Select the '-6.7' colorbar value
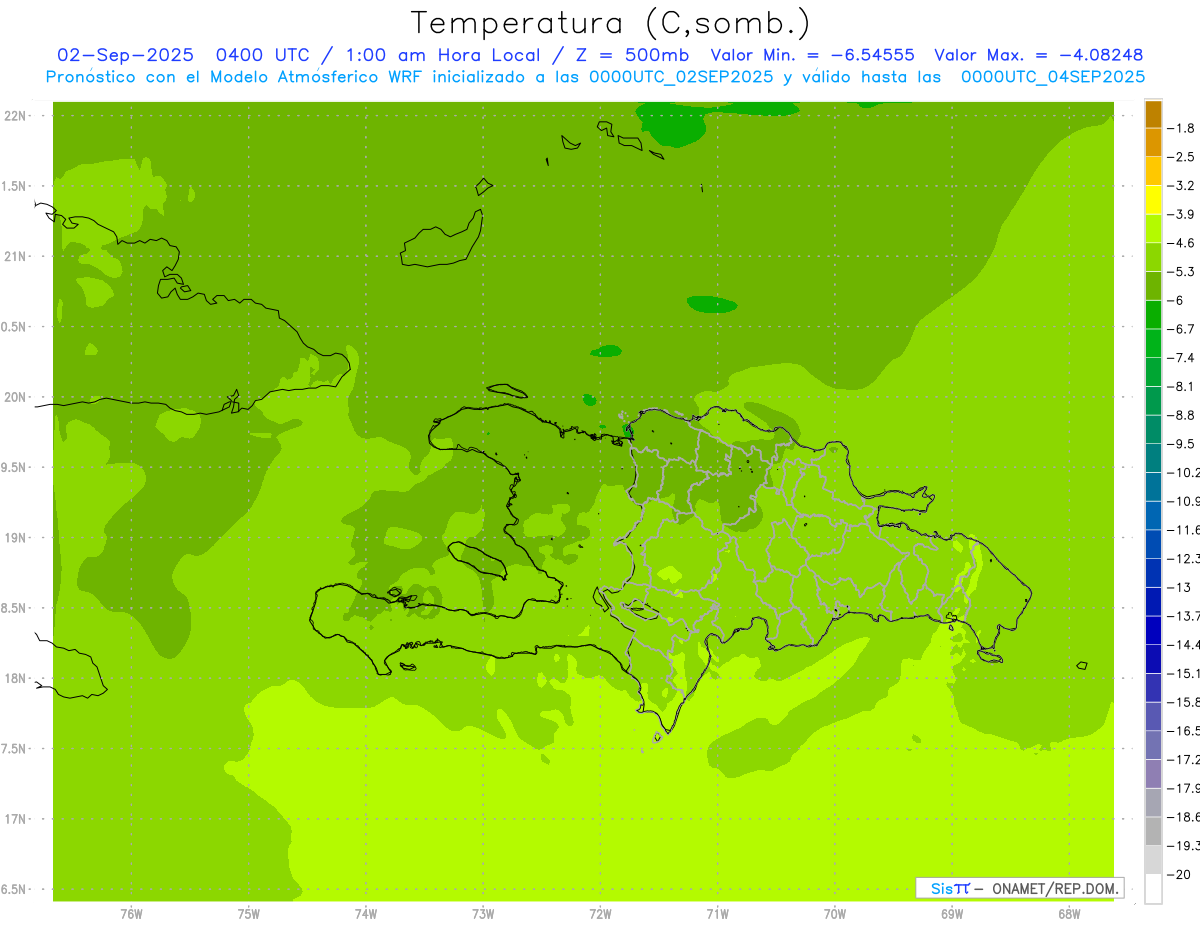 pyautogui.click(x=1182, y=329)
